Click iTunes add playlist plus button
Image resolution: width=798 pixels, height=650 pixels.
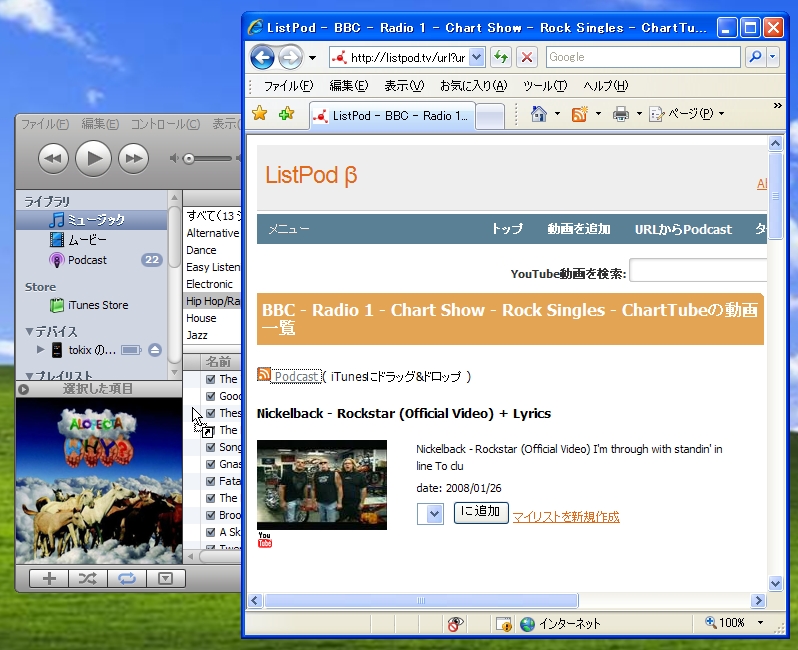[x=49, y=578]
